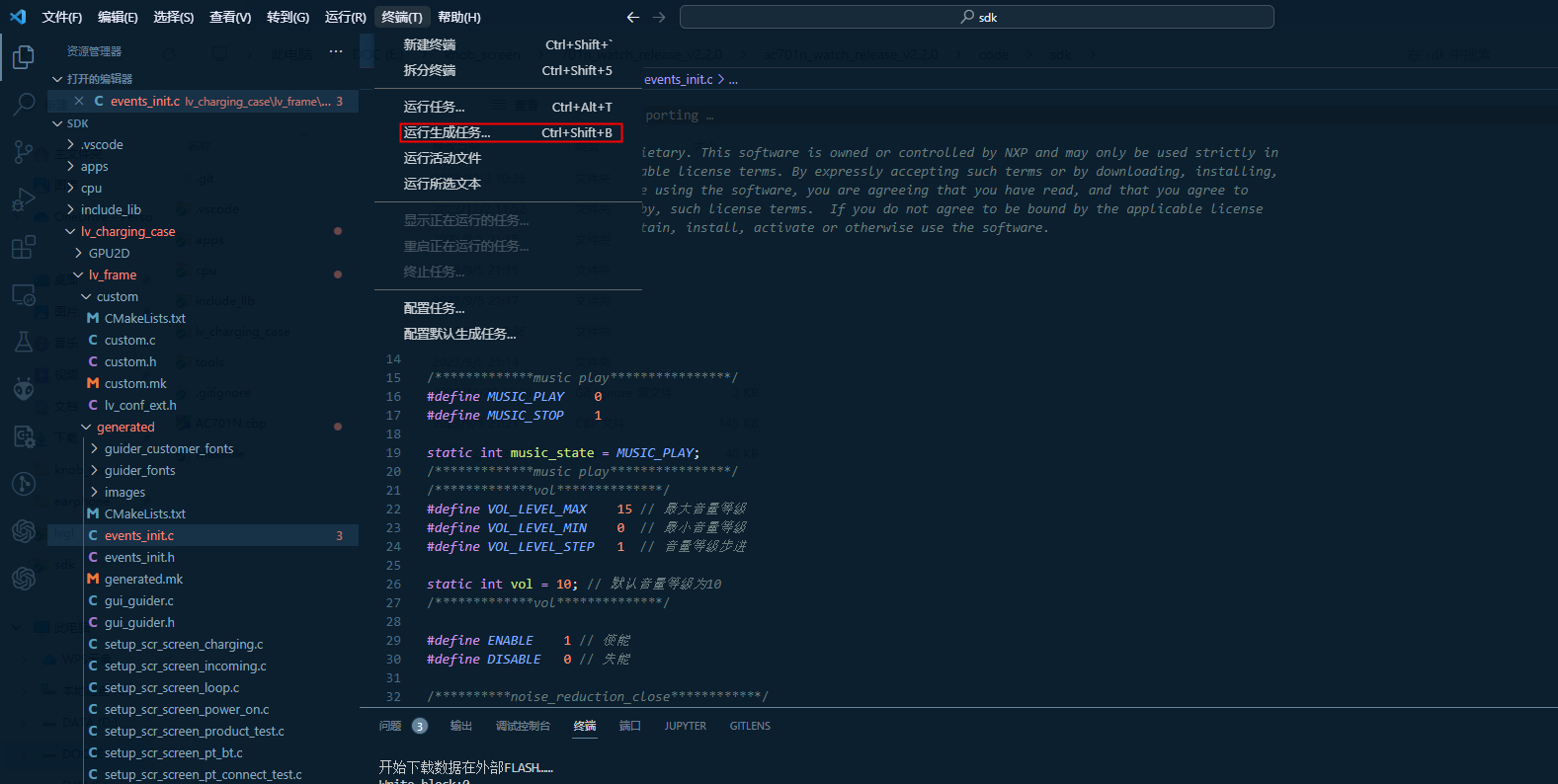Switch to the 输出 panel tab

tap(461, 726)
